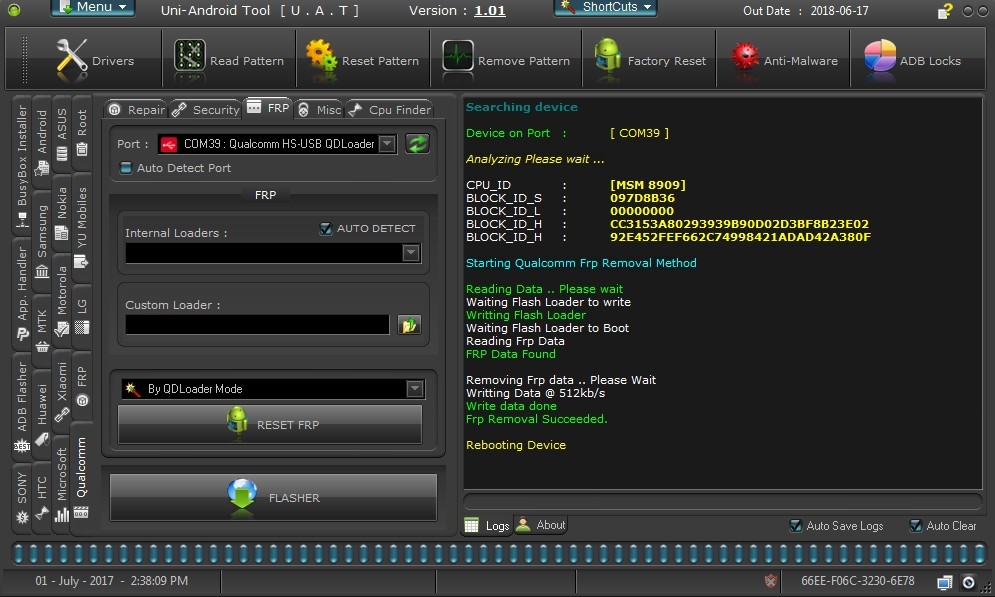Screen dimensions: 995x597
Task: Select the MicroSoft side tab
Action: point(62,483)
